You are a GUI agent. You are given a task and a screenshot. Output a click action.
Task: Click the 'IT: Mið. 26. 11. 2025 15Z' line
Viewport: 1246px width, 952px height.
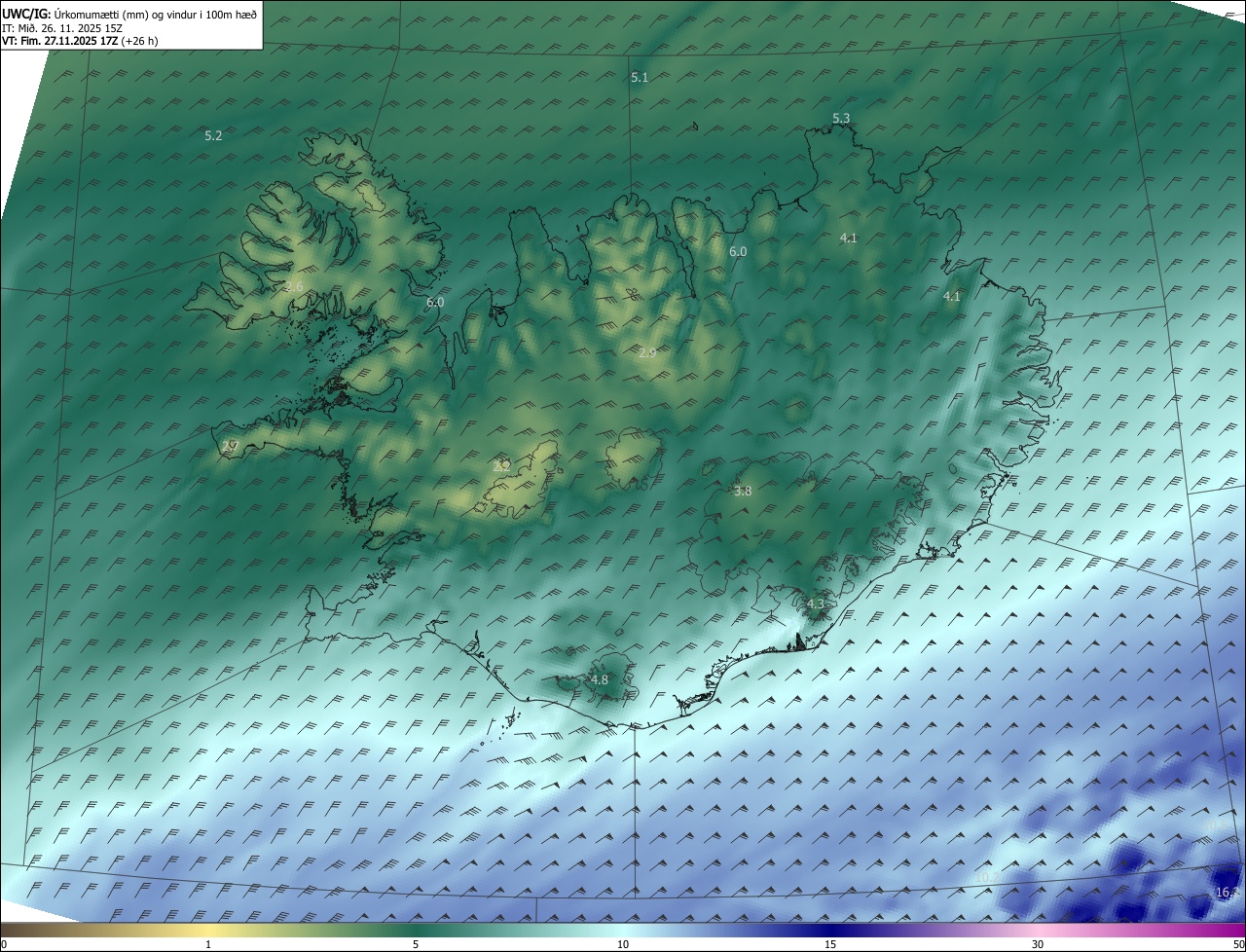click(x=61, y=28)
